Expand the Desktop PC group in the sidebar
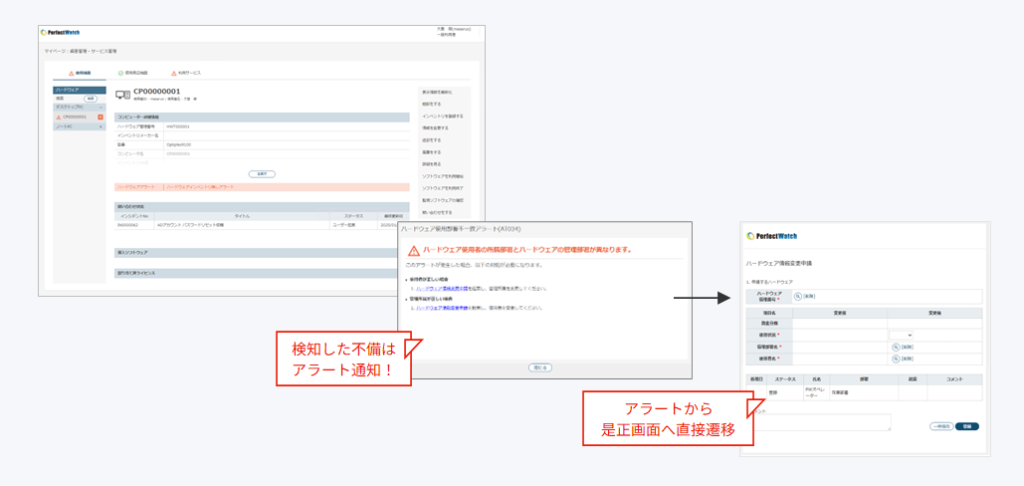Screen dimensions: 1024x486 (78, 107)
